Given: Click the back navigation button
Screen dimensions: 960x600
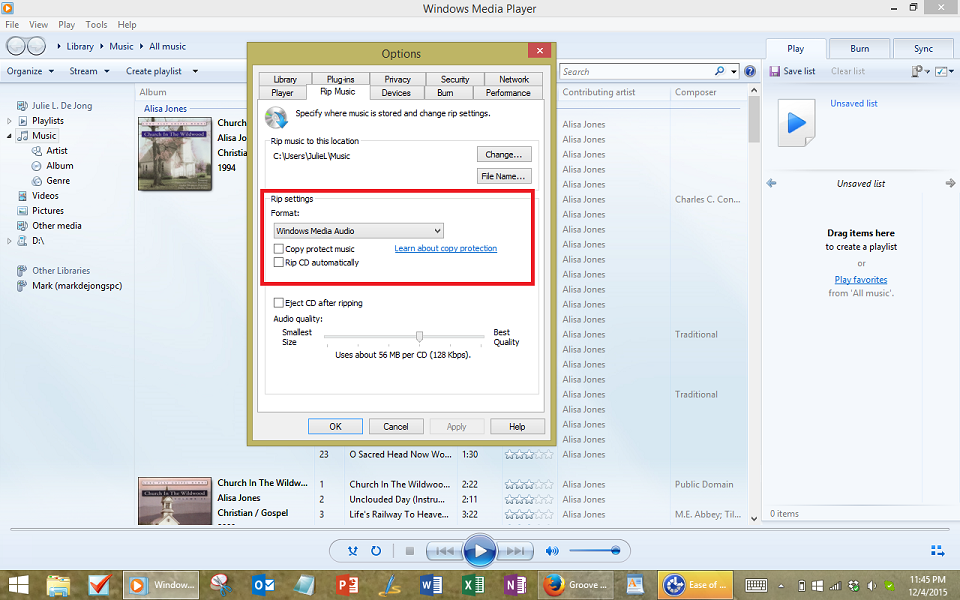Looking at the screenshot, I should (15, 46).
